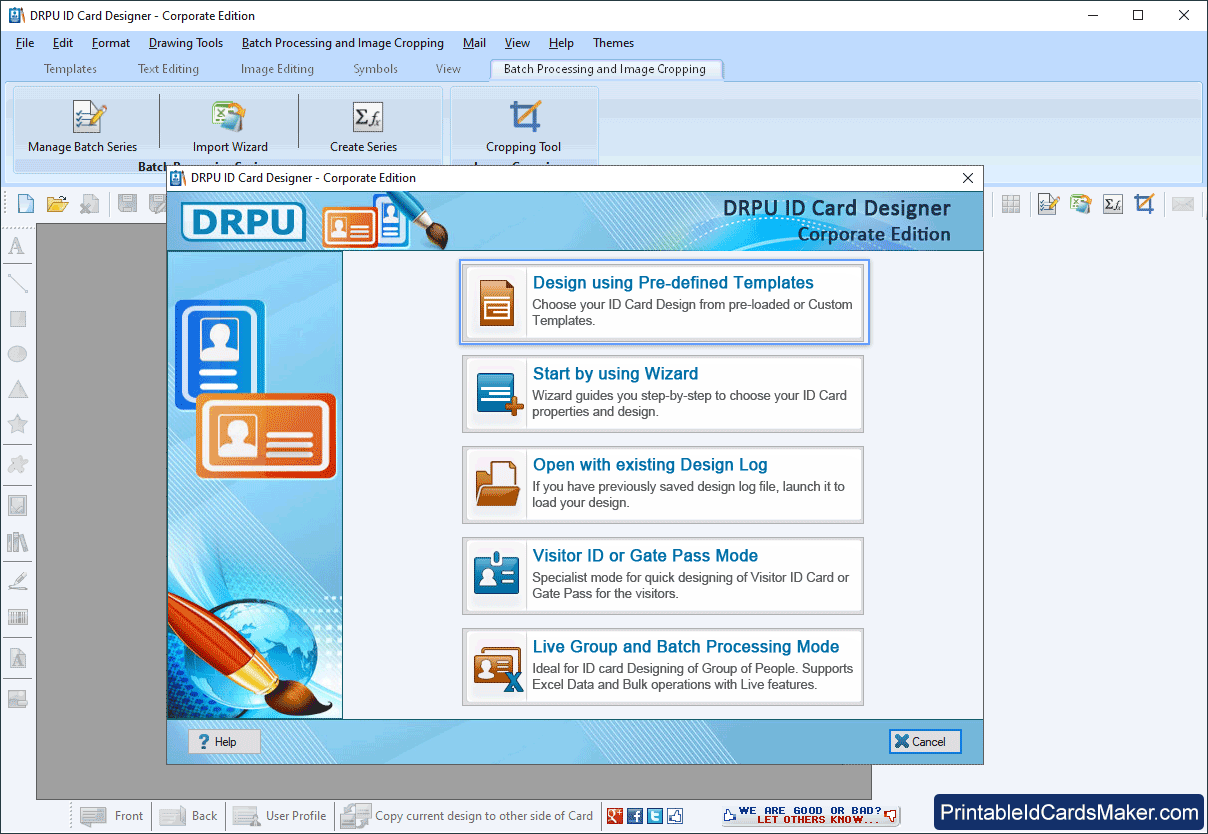Click the thumbs-up like icon
This screenshot has width=1208, height=834.
tap(675, 816)
